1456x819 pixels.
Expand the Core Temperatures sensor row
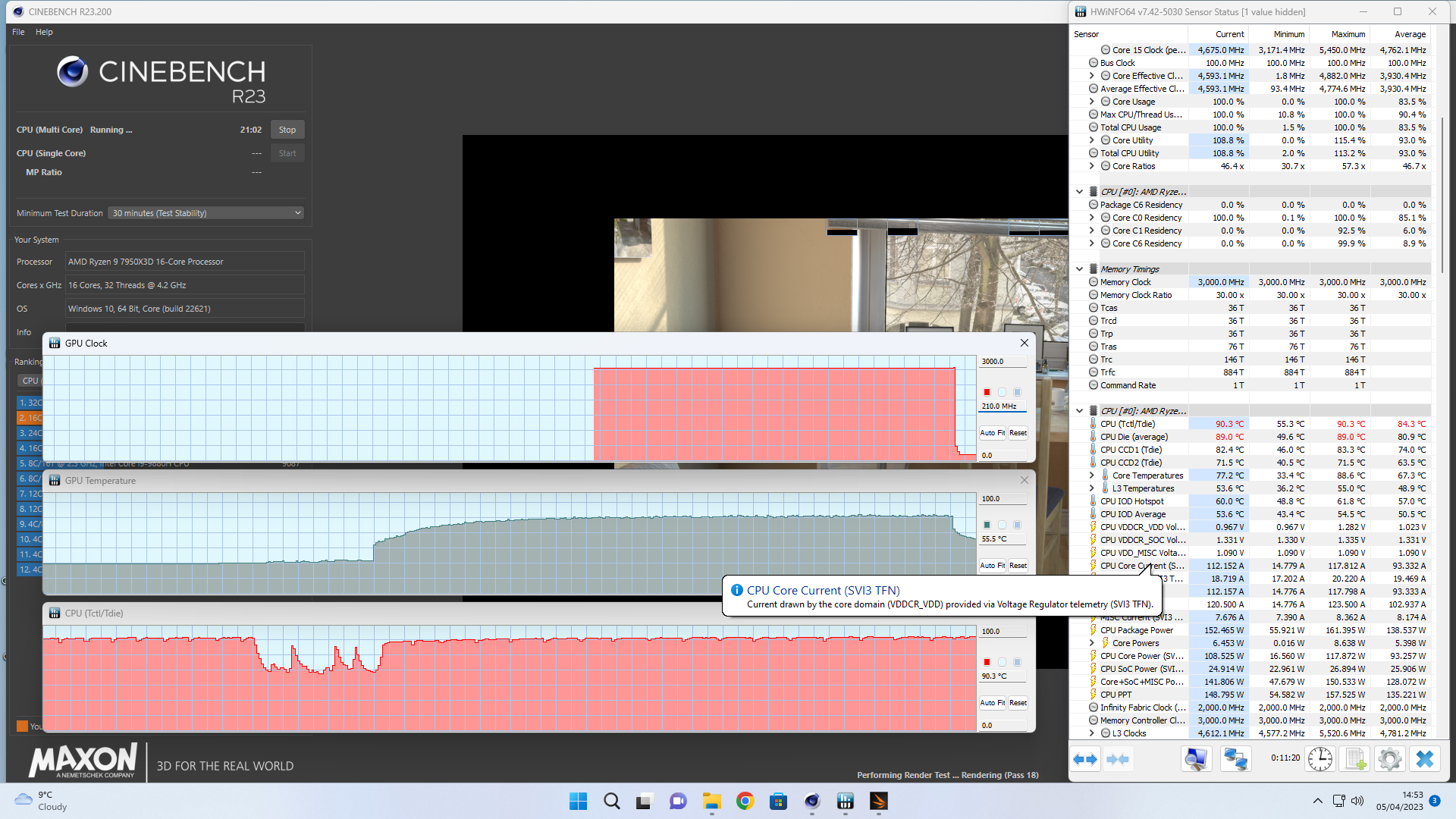(1092, 475)
